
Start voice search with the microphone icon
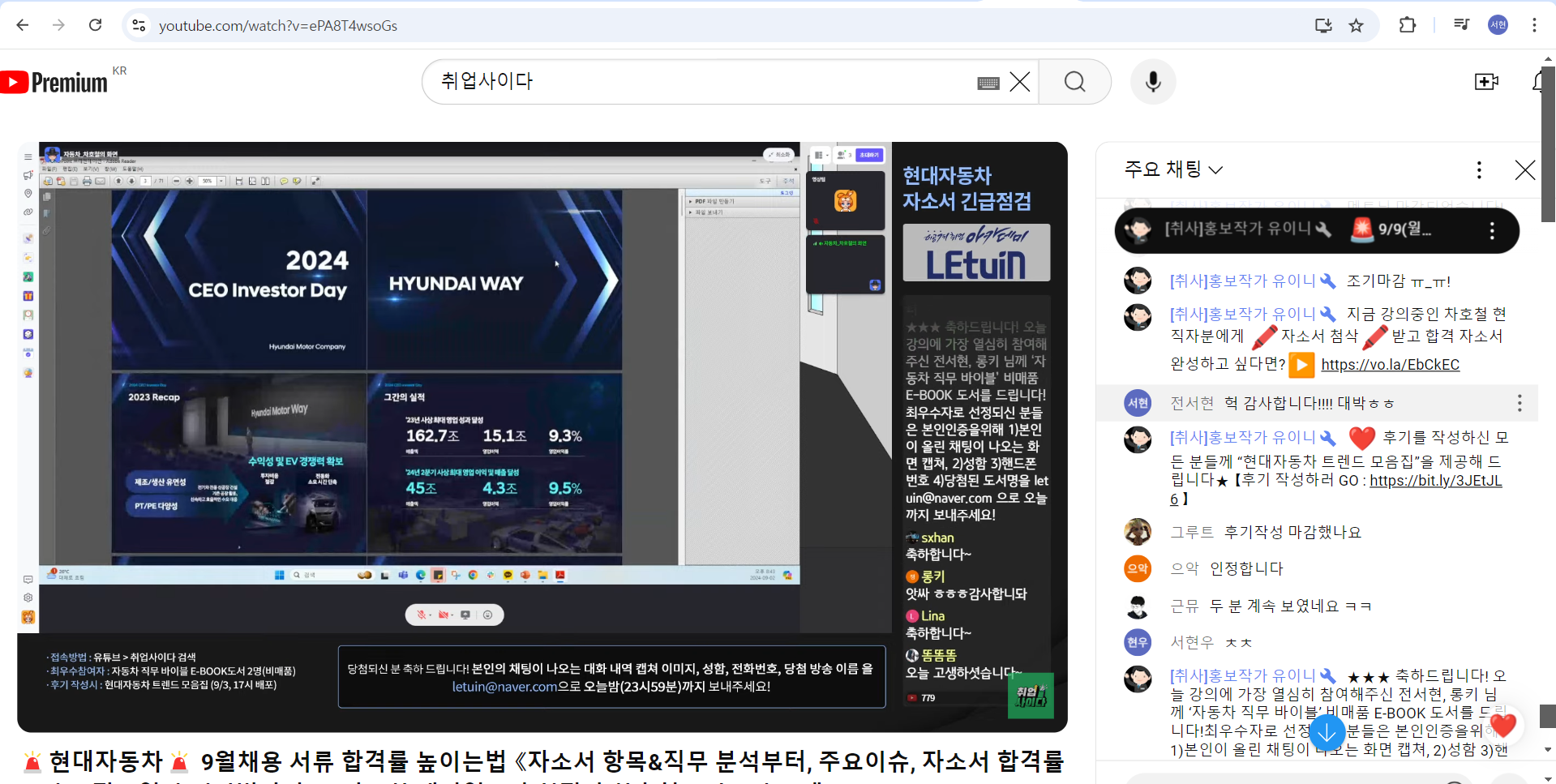tap(1153, 82)
